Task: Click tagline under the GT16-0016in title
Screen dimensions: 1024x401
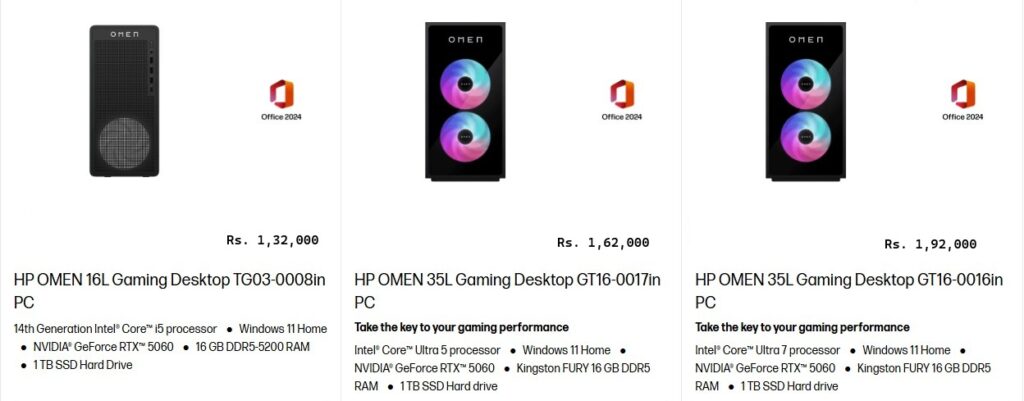Action: (x=802, y=327)
